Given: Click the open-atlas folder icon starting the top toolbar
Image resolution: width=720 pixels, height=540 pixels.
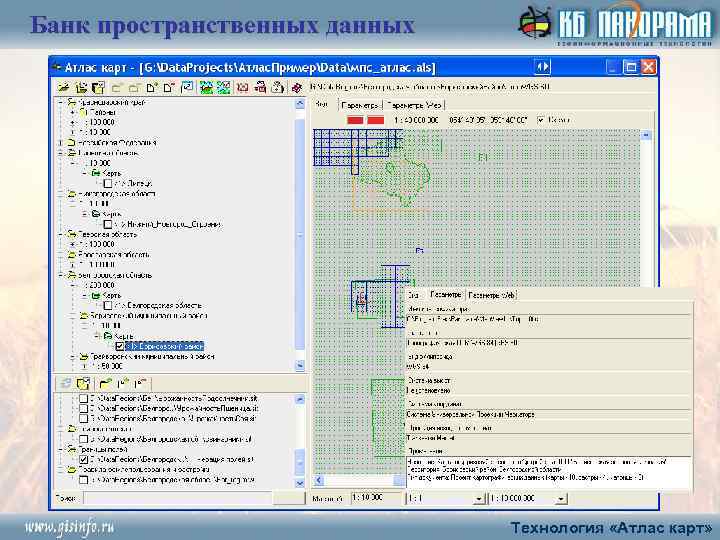Looking at the screenshot, I should point(63,87).
